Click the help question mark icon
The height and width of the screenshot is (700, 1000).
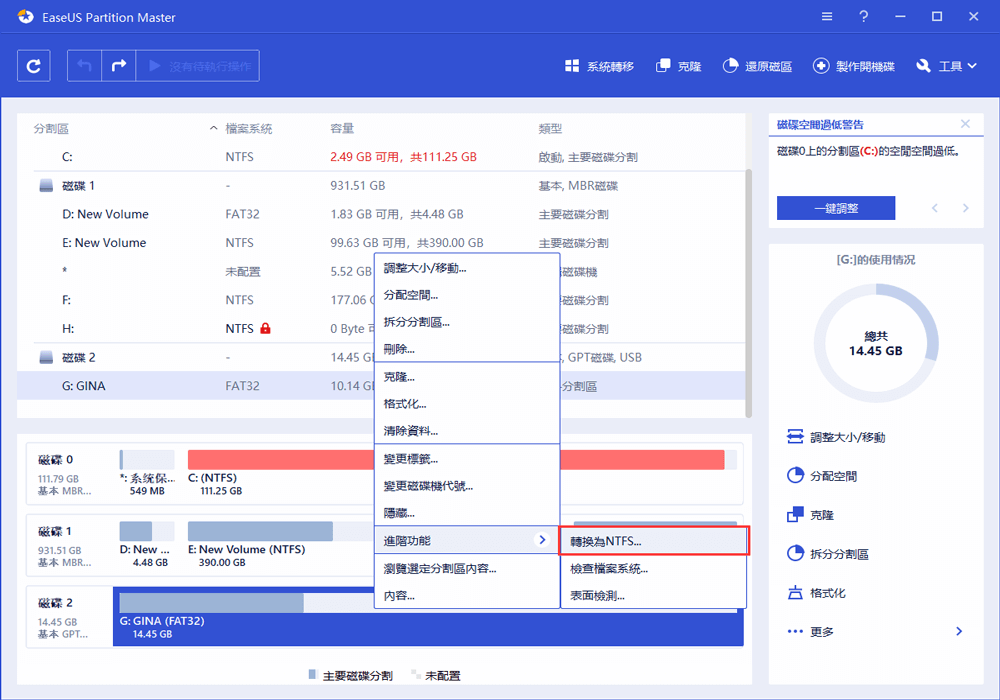[864, 17]
